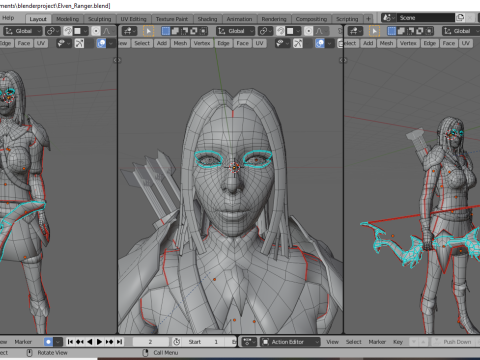Screen dimensions: 480x360
Task: Jump to previous keyframe
Action: coord(80,342)
